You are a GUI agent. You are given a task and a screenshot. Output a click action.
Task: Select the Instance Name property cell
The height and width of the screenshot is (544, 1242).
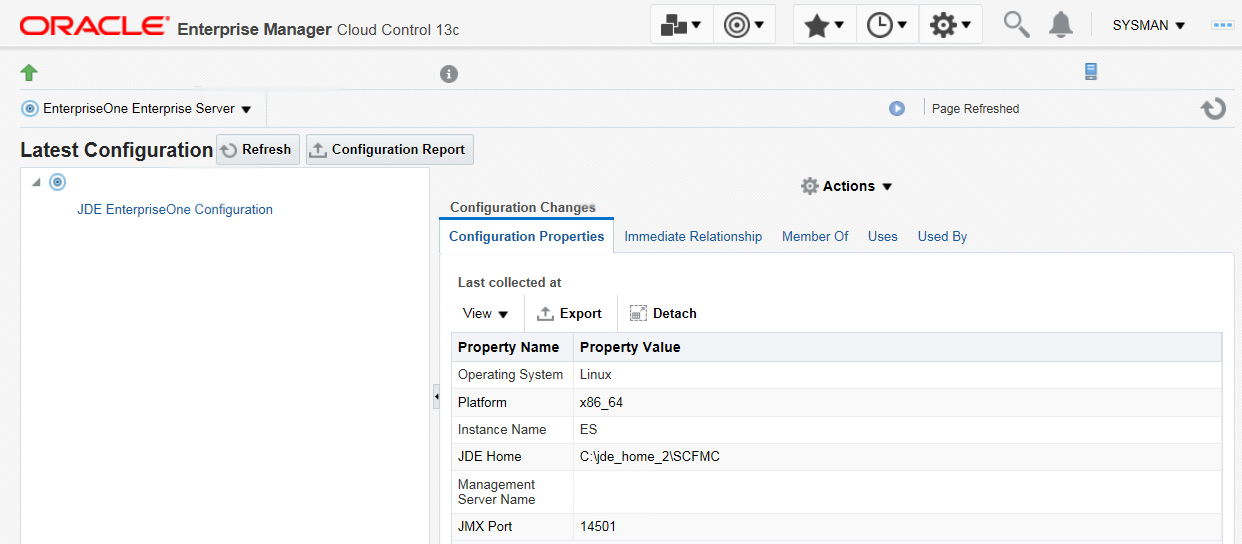click(512, 429)
